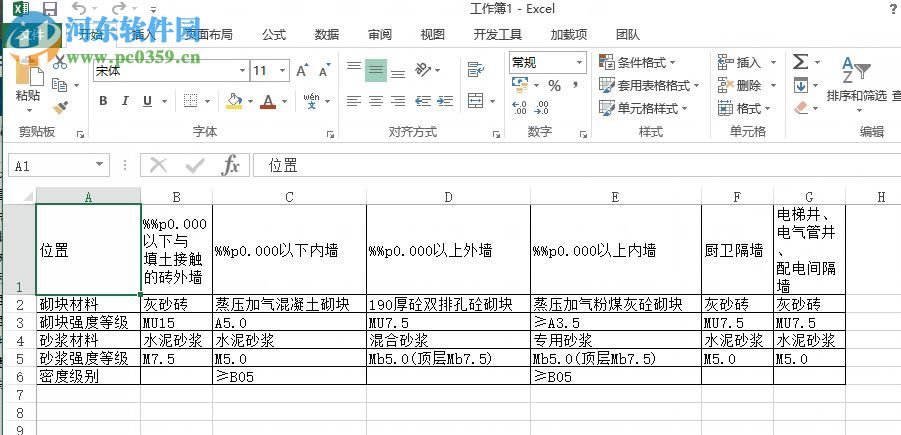Viewport: 901px width, 435px height.
Task: Toggle middle vertical alignment
Action: (x=376, y=70)
